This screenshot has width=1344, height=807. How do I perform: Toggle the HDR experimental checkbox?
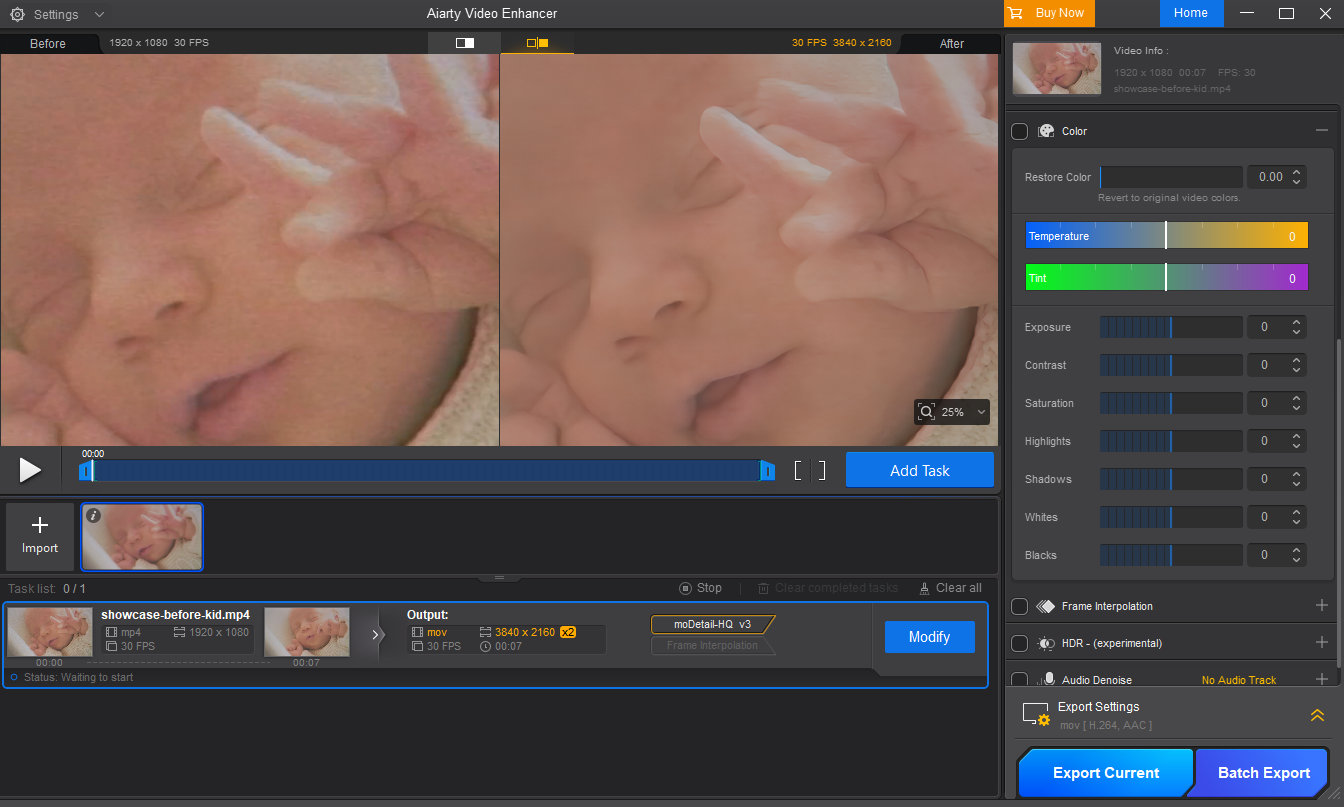tap(1019, 643)
